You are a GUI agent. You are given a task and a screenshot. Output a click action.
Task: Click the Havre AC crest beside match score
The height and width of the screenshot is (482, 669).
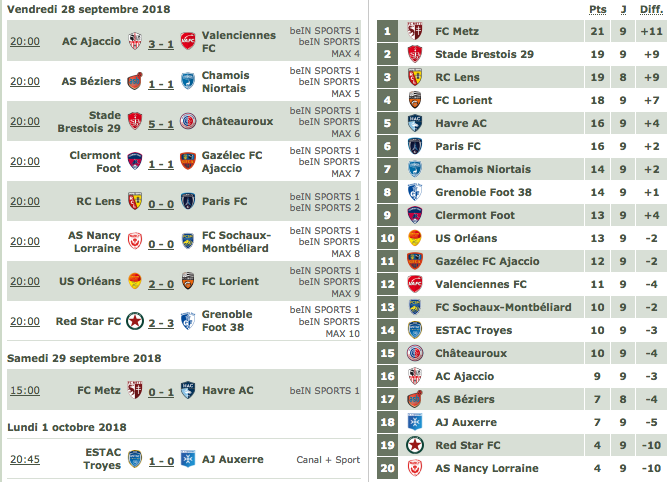[x=188, y=390]
